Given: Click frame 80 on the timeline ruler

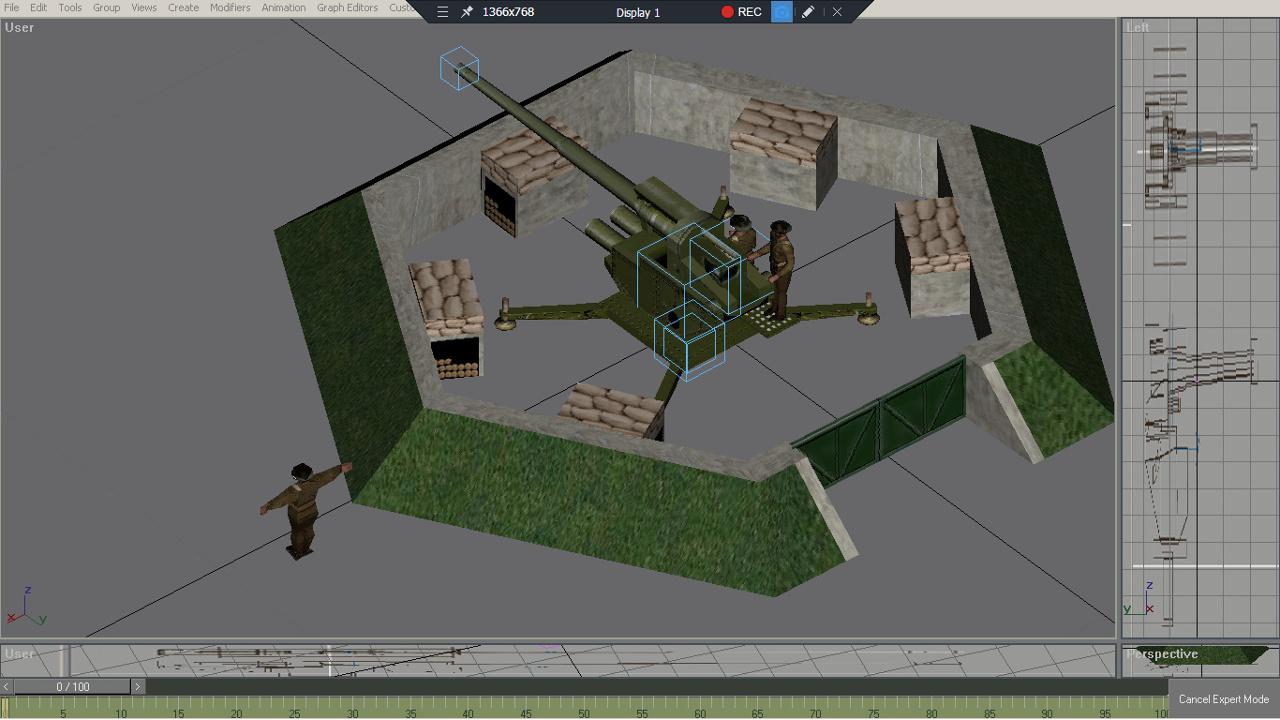Looking at the screenshot, I should click(x=931, y=712).
